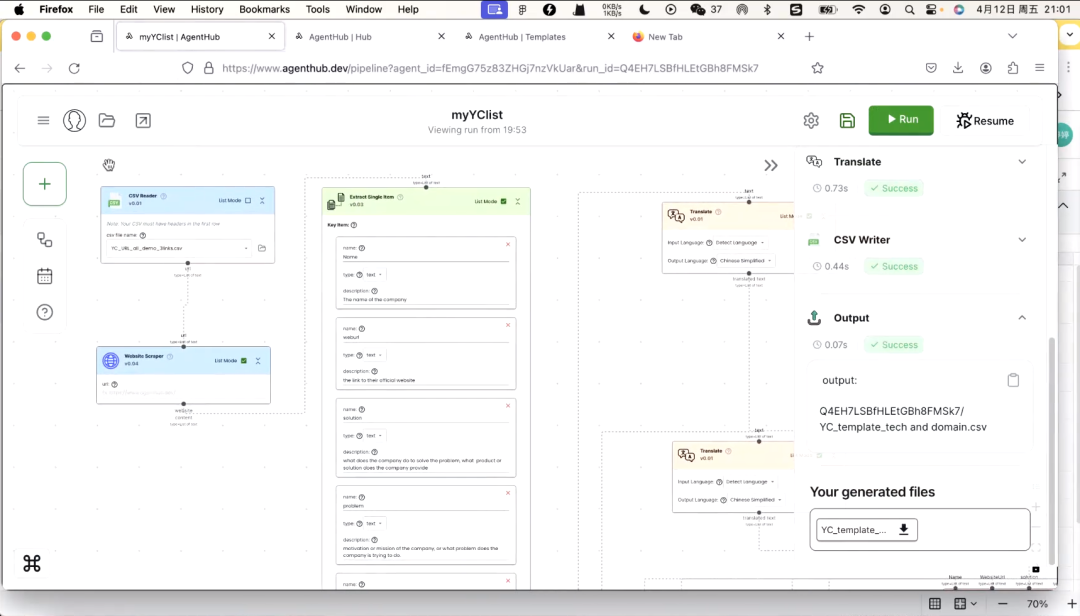
Task: Toggle List Mode checkbox on Extract Single Item
Action: [x=503, y=201]
